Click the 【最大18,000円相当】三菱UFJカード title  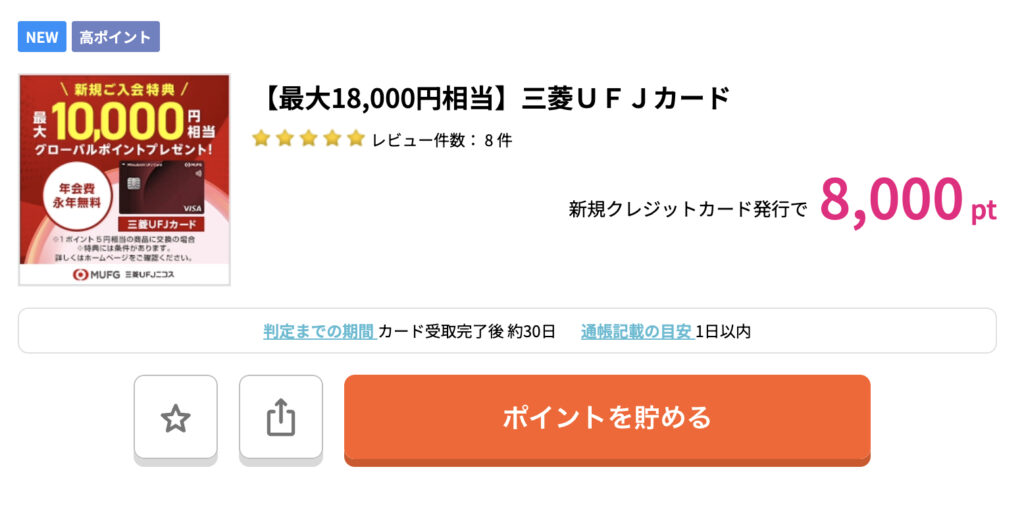[496, 99]
